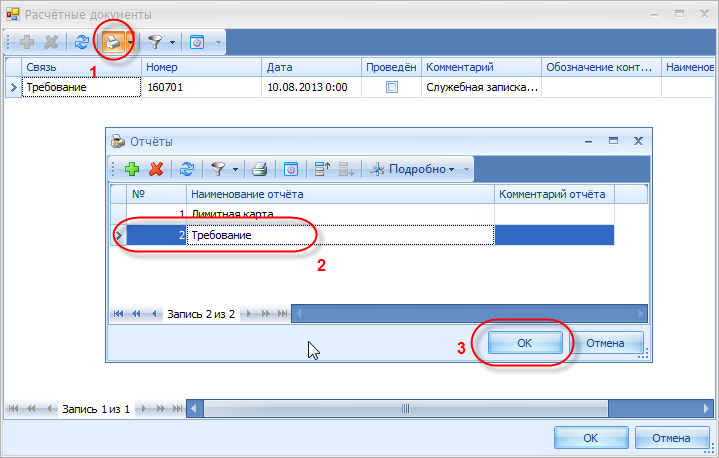The height and width of the screenshot is (458, 719).
Task: Refresh the Отчёты list
Action: coord(187,169)
